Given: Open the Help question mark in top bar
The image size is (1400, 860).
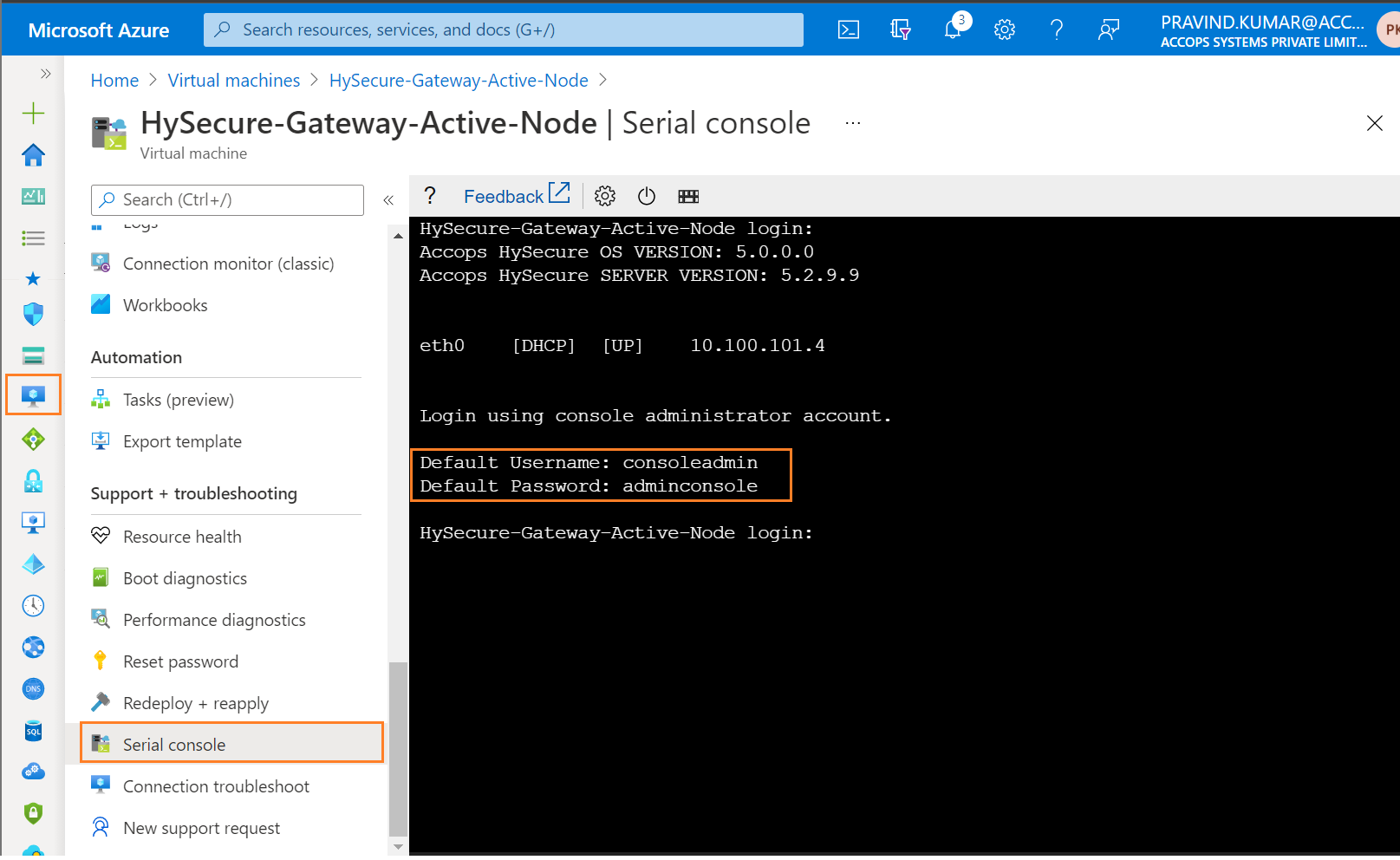Looking at the screenshot, I should tap(1057, 29).
